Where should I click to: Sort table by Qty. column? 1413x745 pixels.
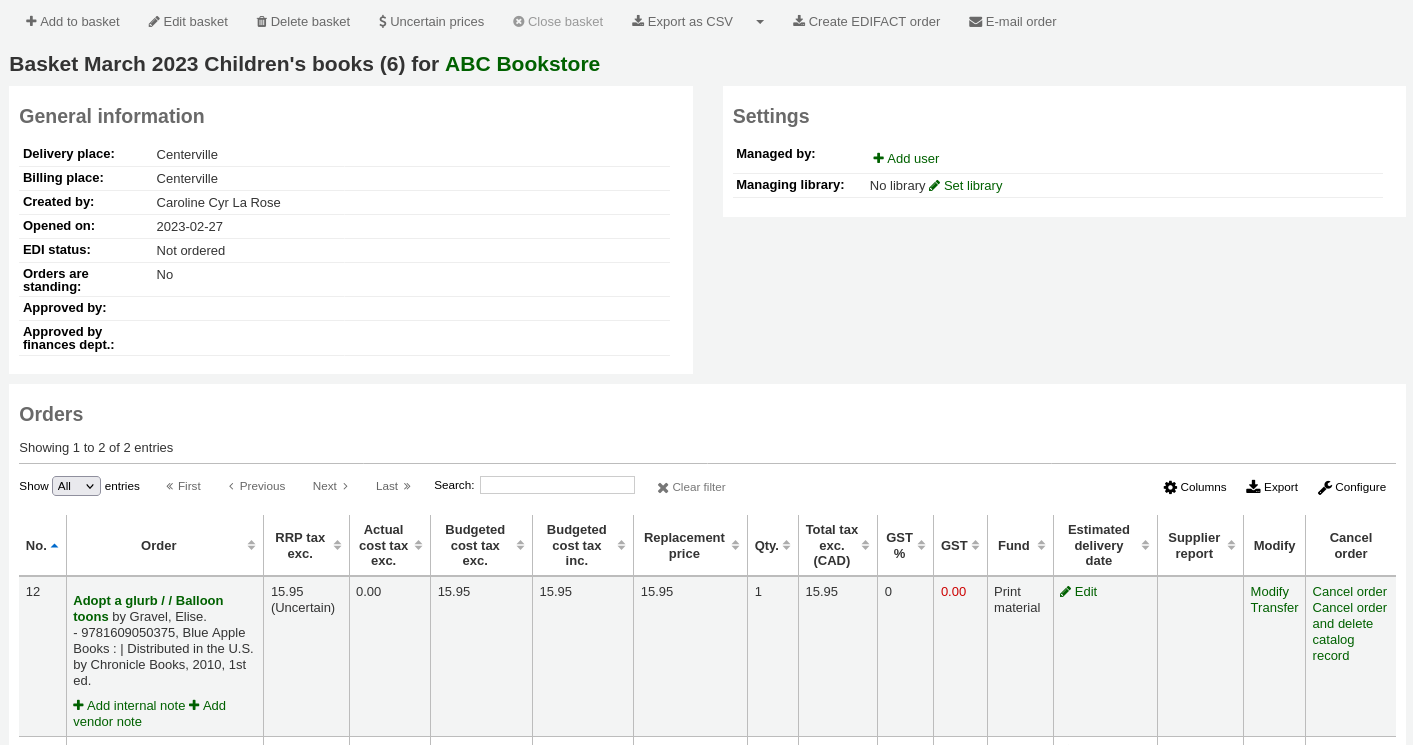[772, 546]
